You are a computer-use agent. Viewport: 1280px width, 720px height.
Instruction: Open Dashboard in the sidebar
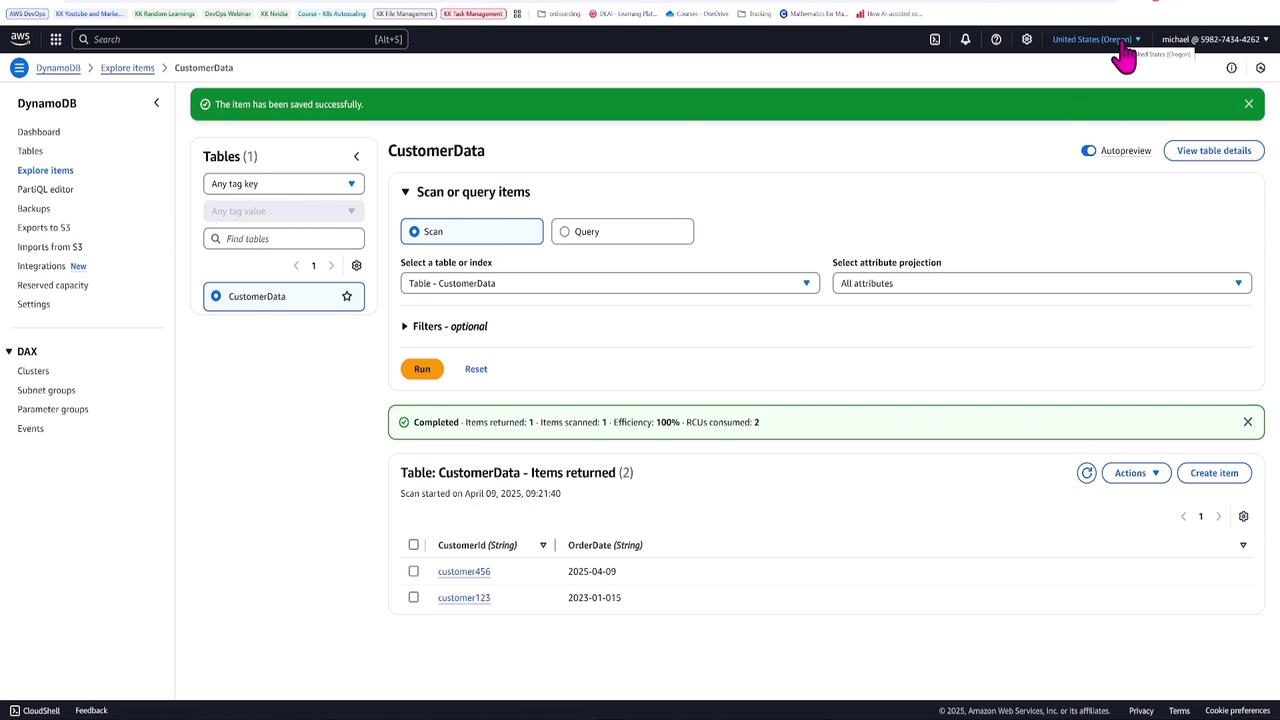click(39, 132)
